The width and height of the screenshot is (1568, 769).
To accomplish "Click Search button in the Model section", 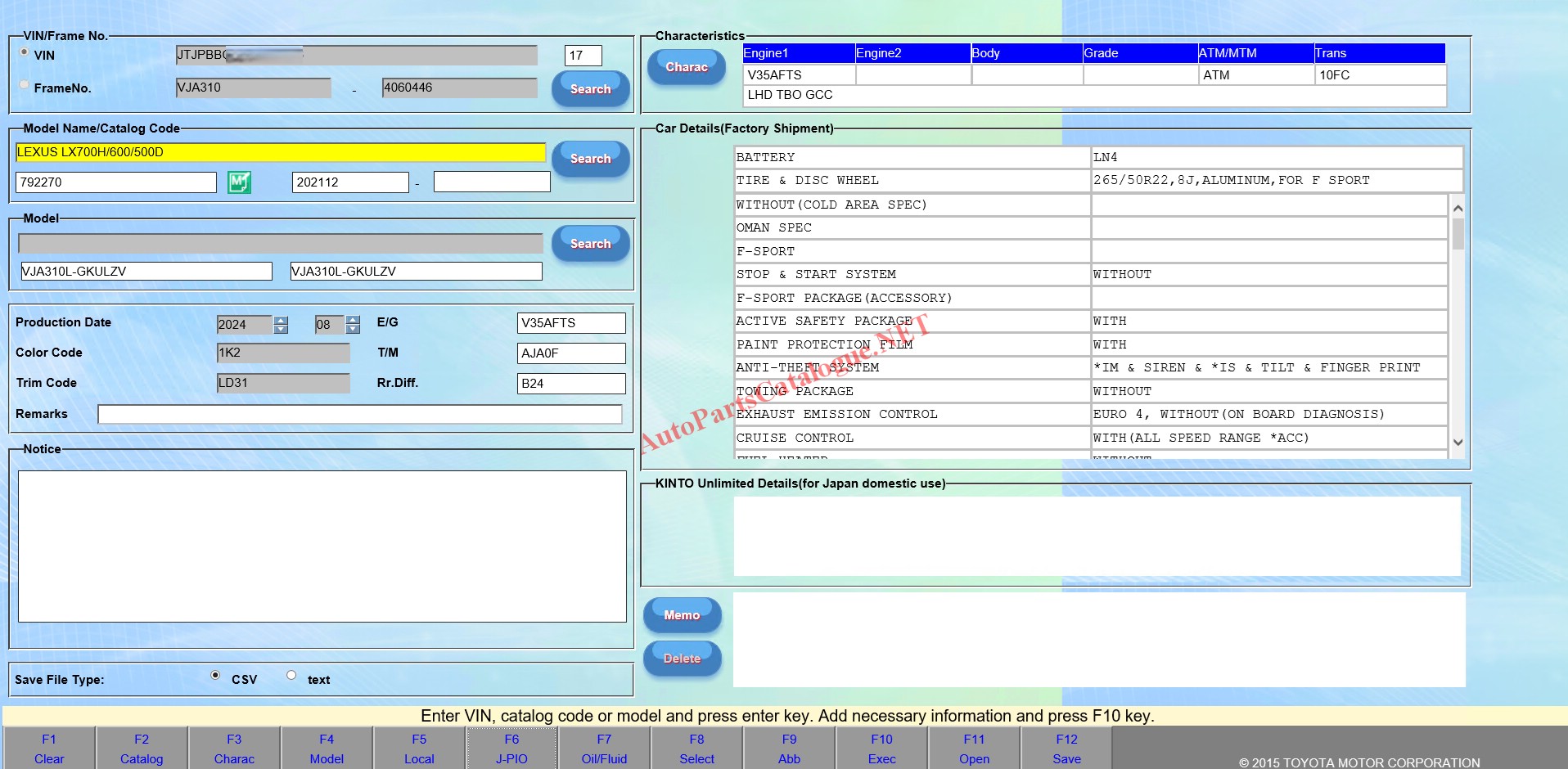I will tap(590, 243).
